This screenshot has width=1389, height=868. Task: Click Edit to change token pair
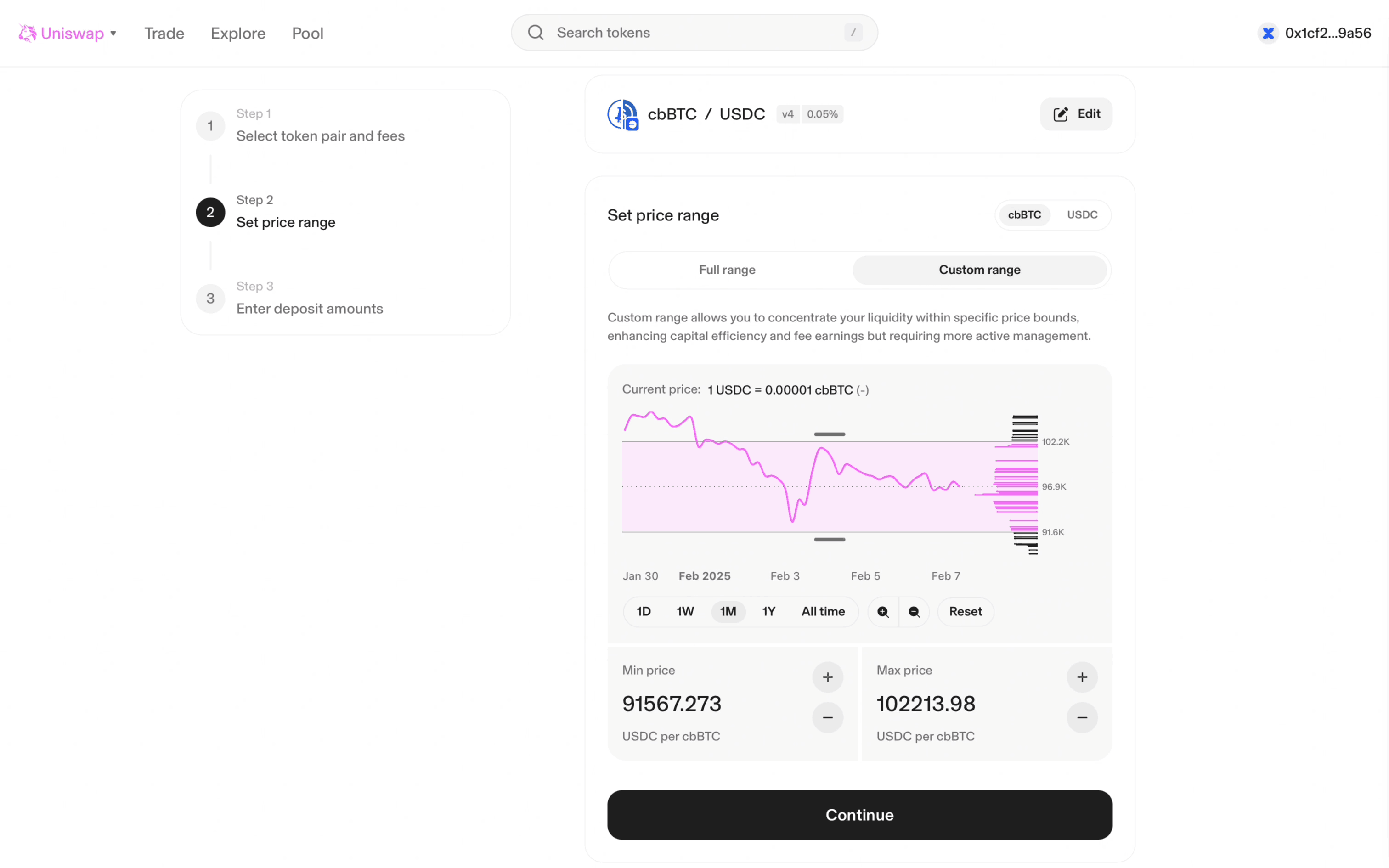(1076, 114)
